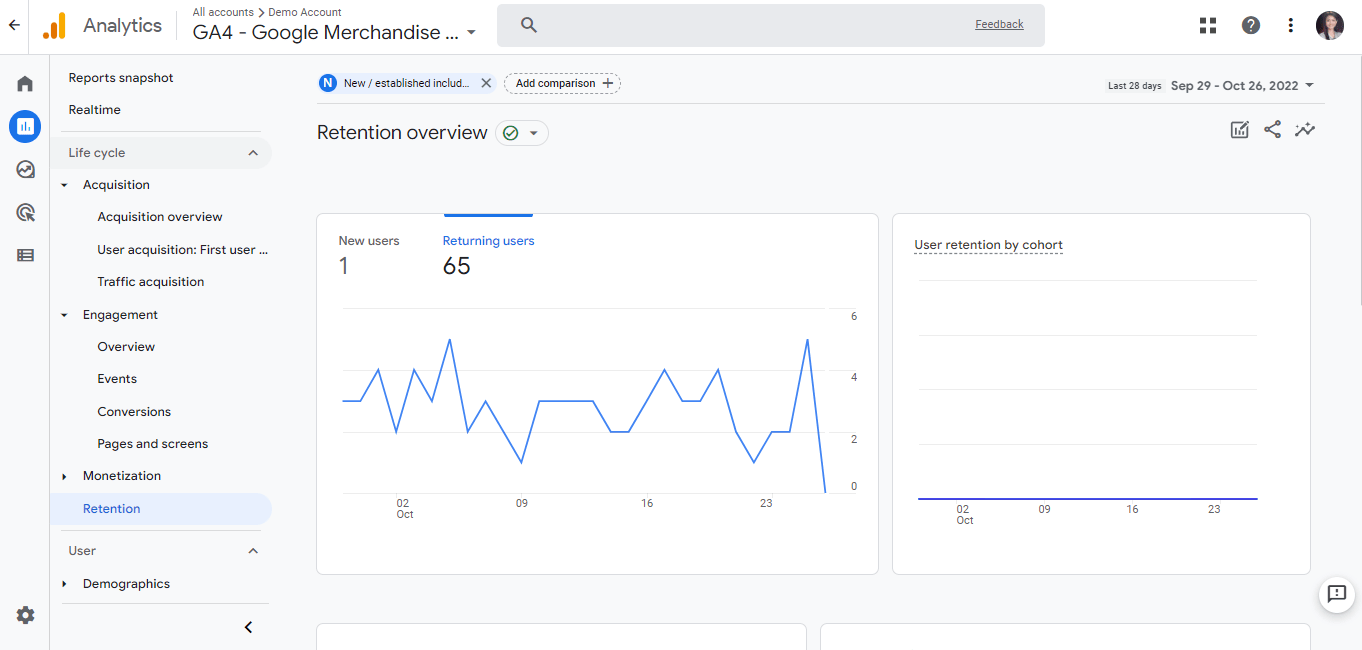Open the Admin settings gear

point(25,615)
